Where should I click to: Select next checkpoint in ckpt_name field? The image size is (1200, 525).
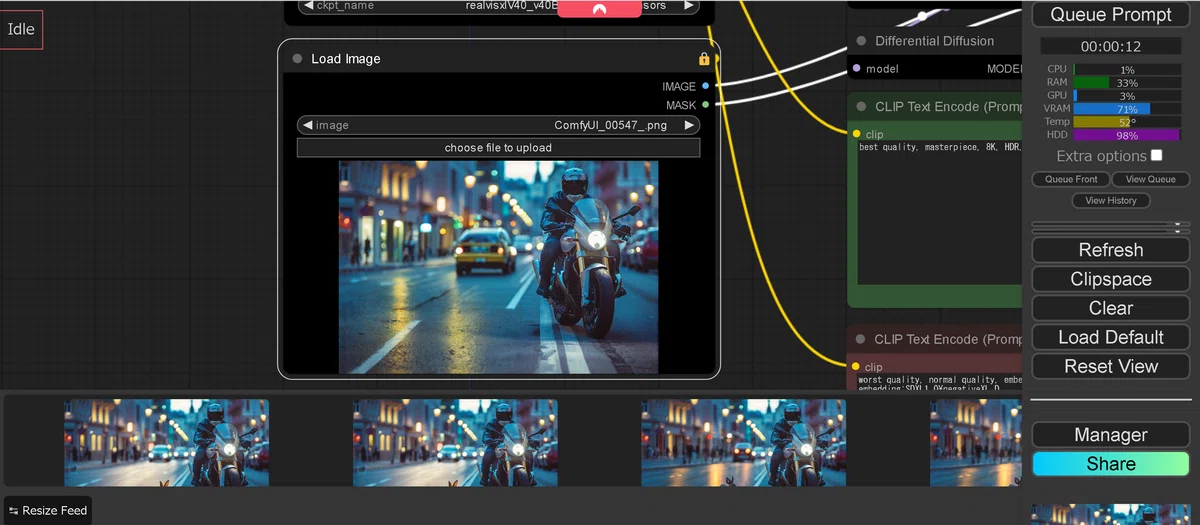689,5
